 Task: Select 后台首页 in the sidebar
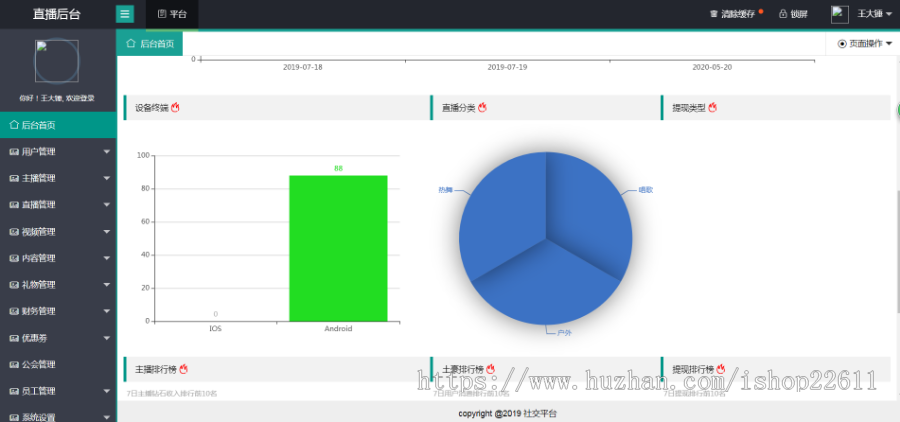click(x=58, y=125)
